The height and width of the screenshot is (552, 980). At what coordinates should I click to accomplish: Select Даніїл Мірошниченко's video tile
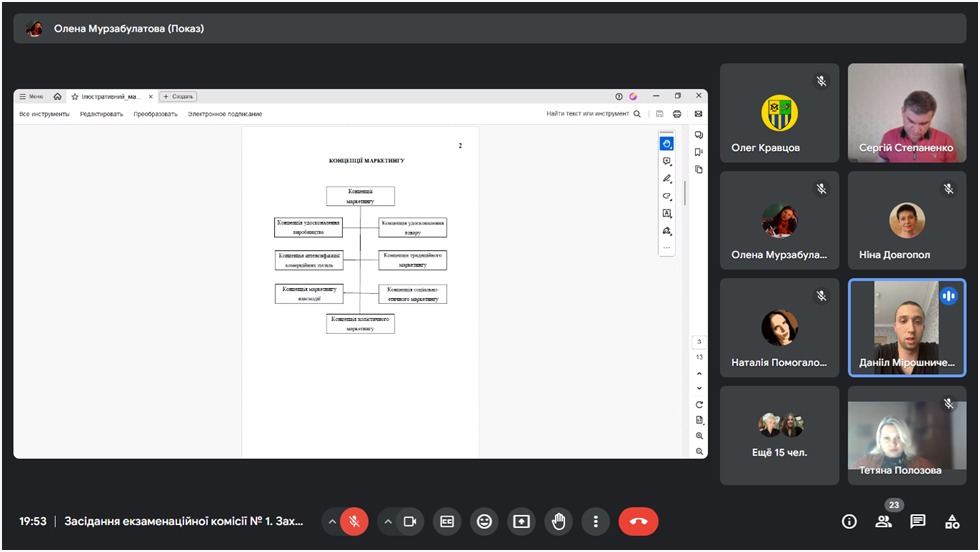pos(907,327)
